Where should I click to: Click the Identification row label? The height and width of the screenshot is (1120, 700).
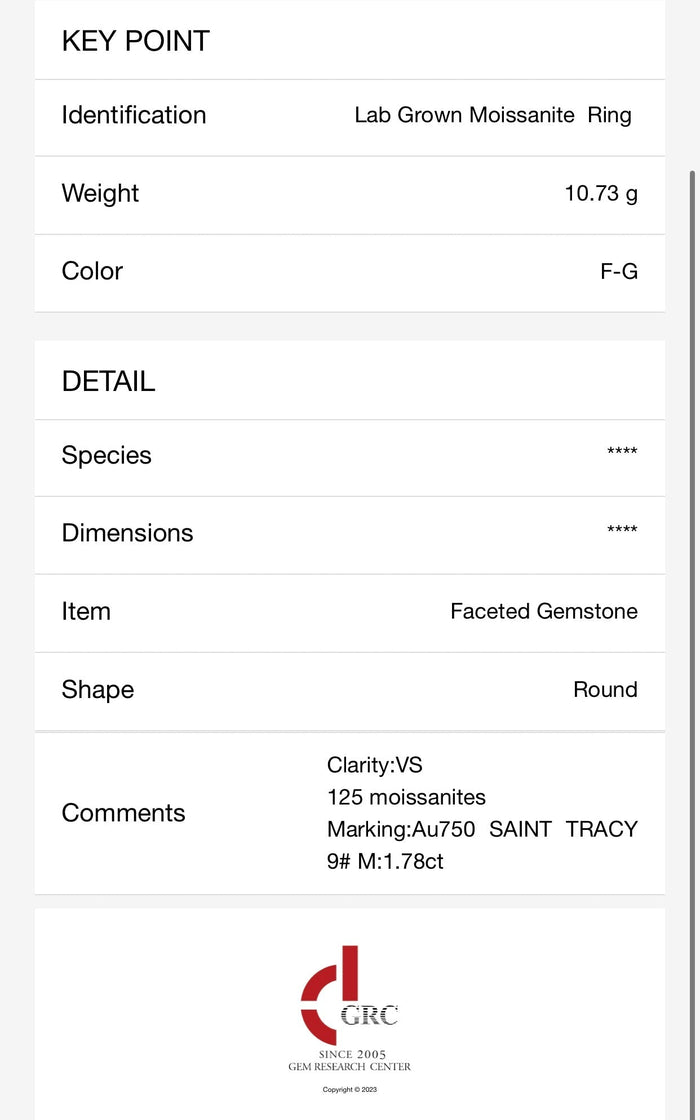(134, 114)
